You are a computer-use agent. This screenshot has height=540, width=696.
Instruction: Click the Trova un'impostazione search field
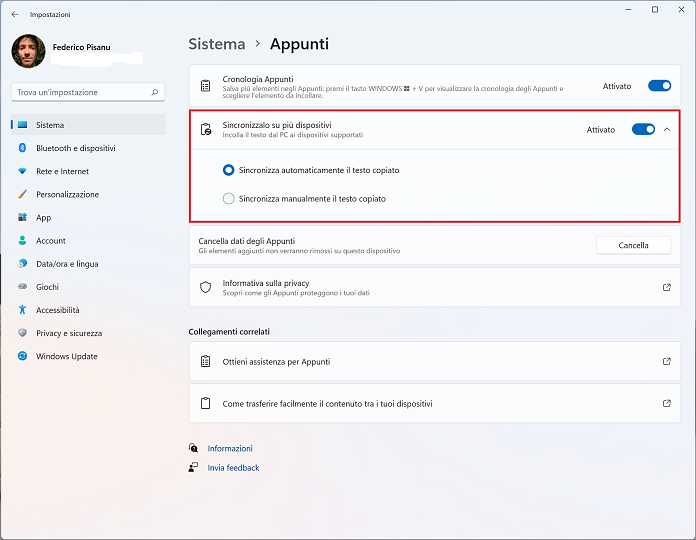(80, 92)
